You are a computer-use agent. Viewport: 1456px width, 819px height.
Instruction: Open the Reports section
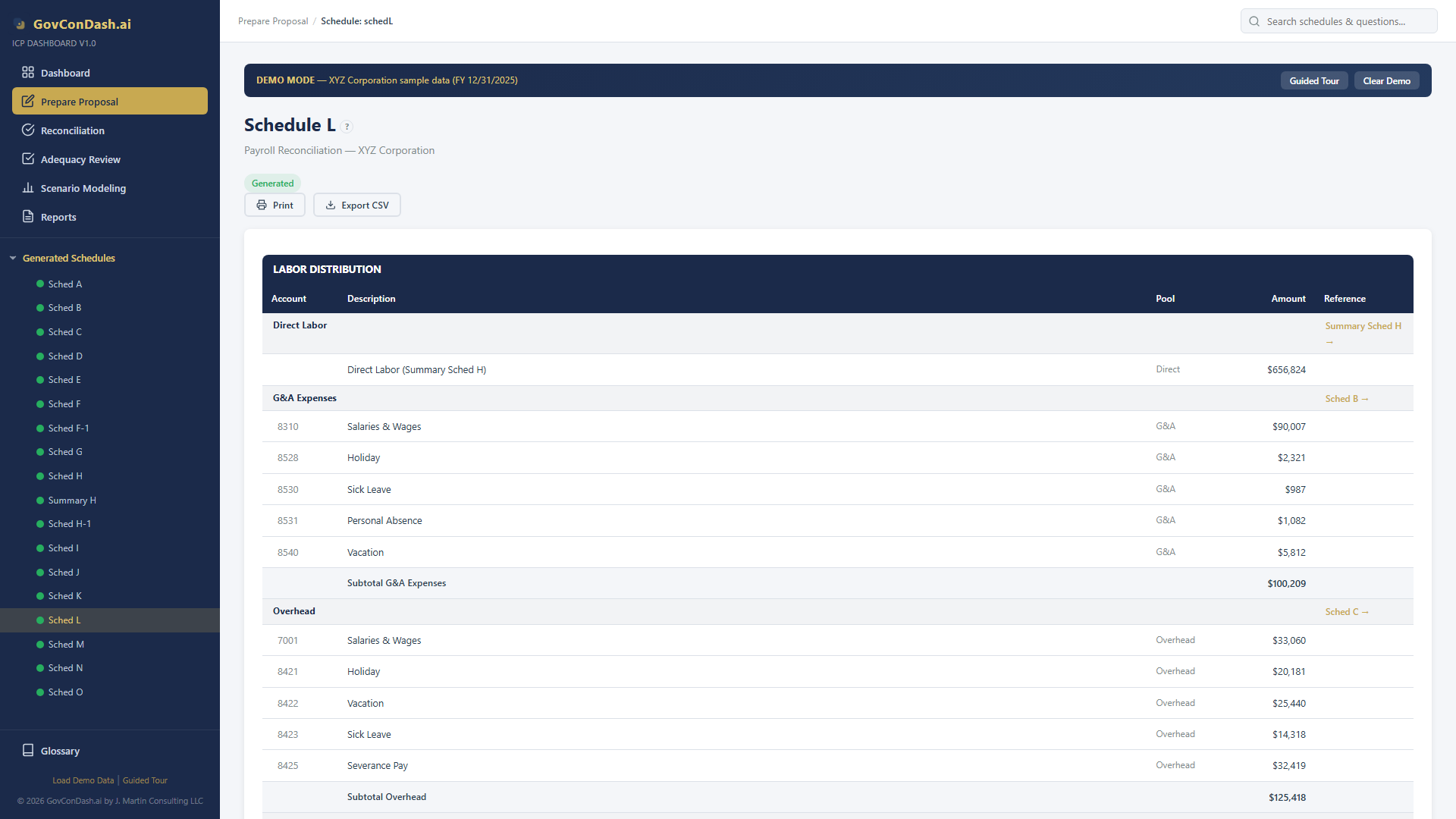58,217
